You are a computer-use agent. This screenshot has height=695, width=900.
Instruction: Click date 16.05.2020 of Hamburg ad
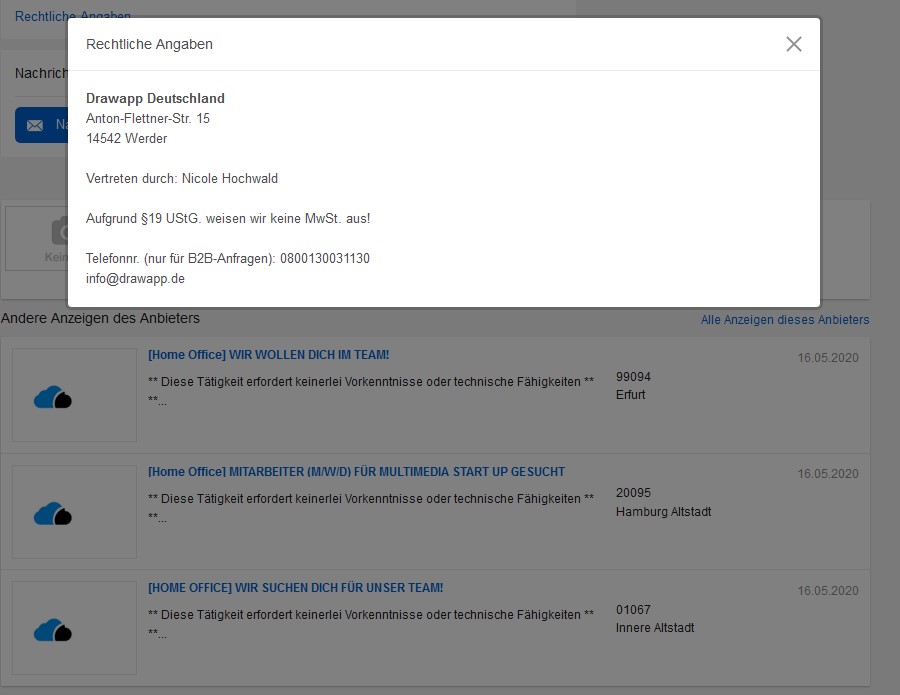(x=828, y=473)
